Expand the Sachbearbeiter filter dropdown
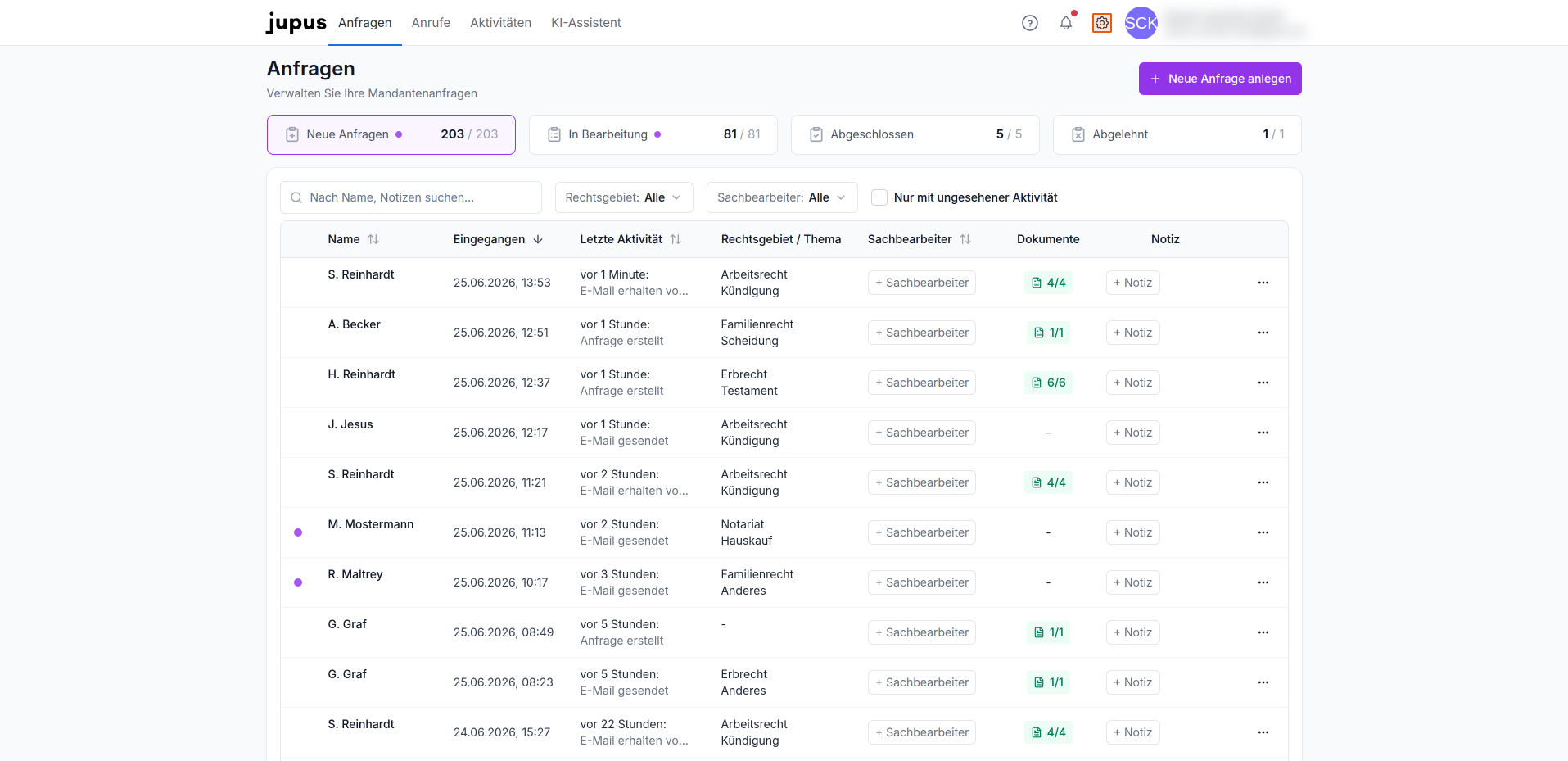This screenshot has width=1568, height=761. (782, 197)
